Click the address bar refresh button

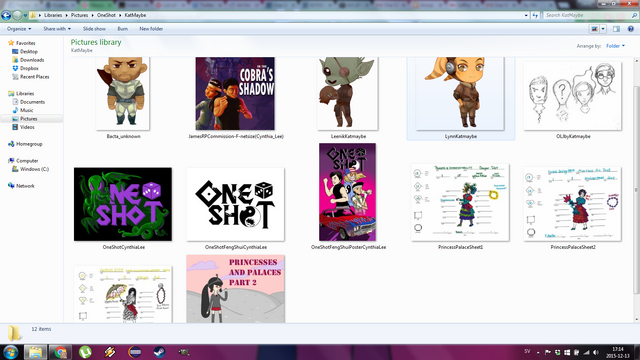coord(536,16)
